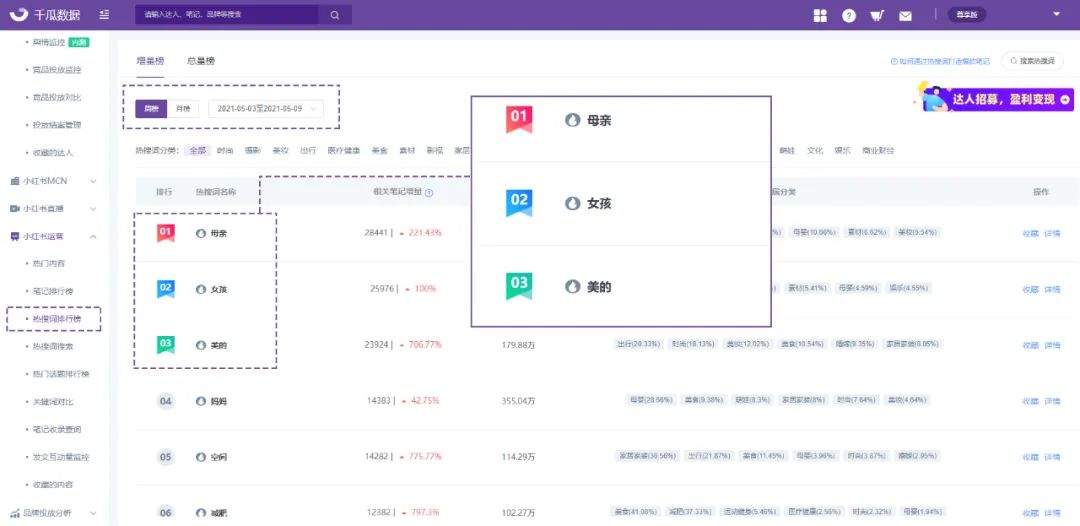Click 收藏 in the 母亲 row

(1030, 233)
